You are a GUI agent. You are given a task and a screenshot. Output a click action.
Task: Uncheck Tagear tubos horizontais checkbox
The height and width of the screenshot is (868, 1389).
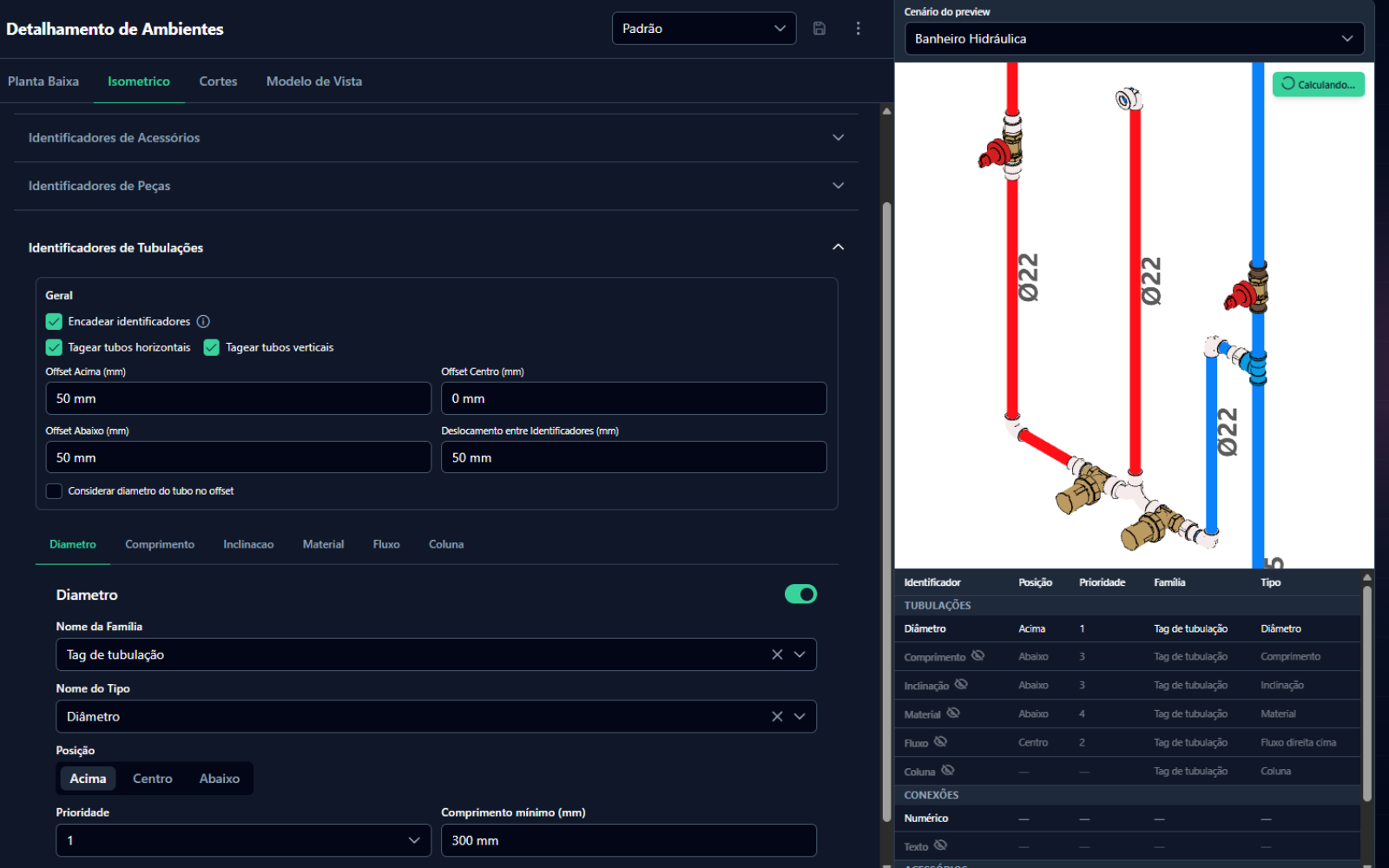point(54,347)
